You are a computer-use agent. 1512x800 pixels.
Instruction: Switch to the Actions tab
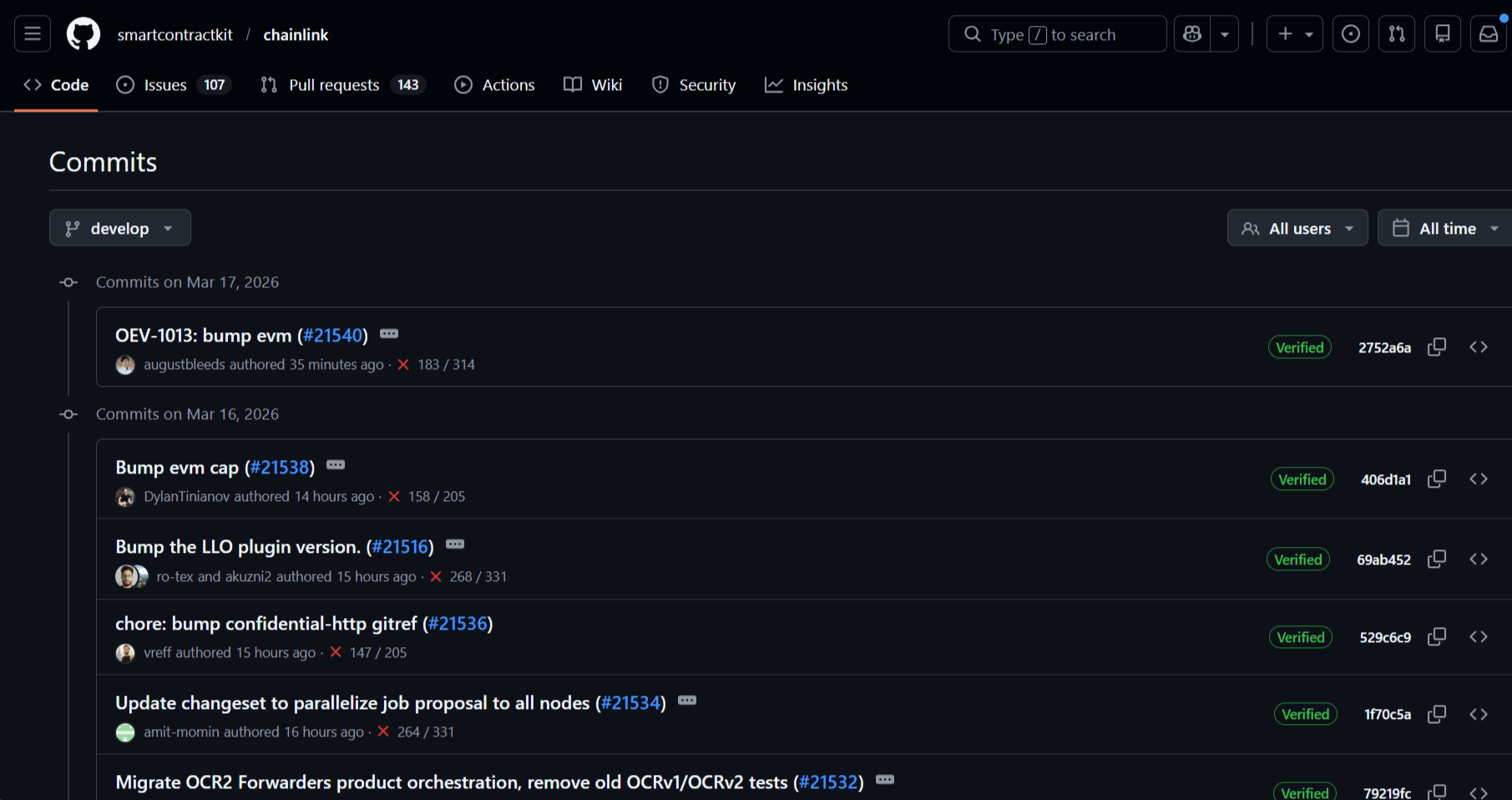[494, 84]
